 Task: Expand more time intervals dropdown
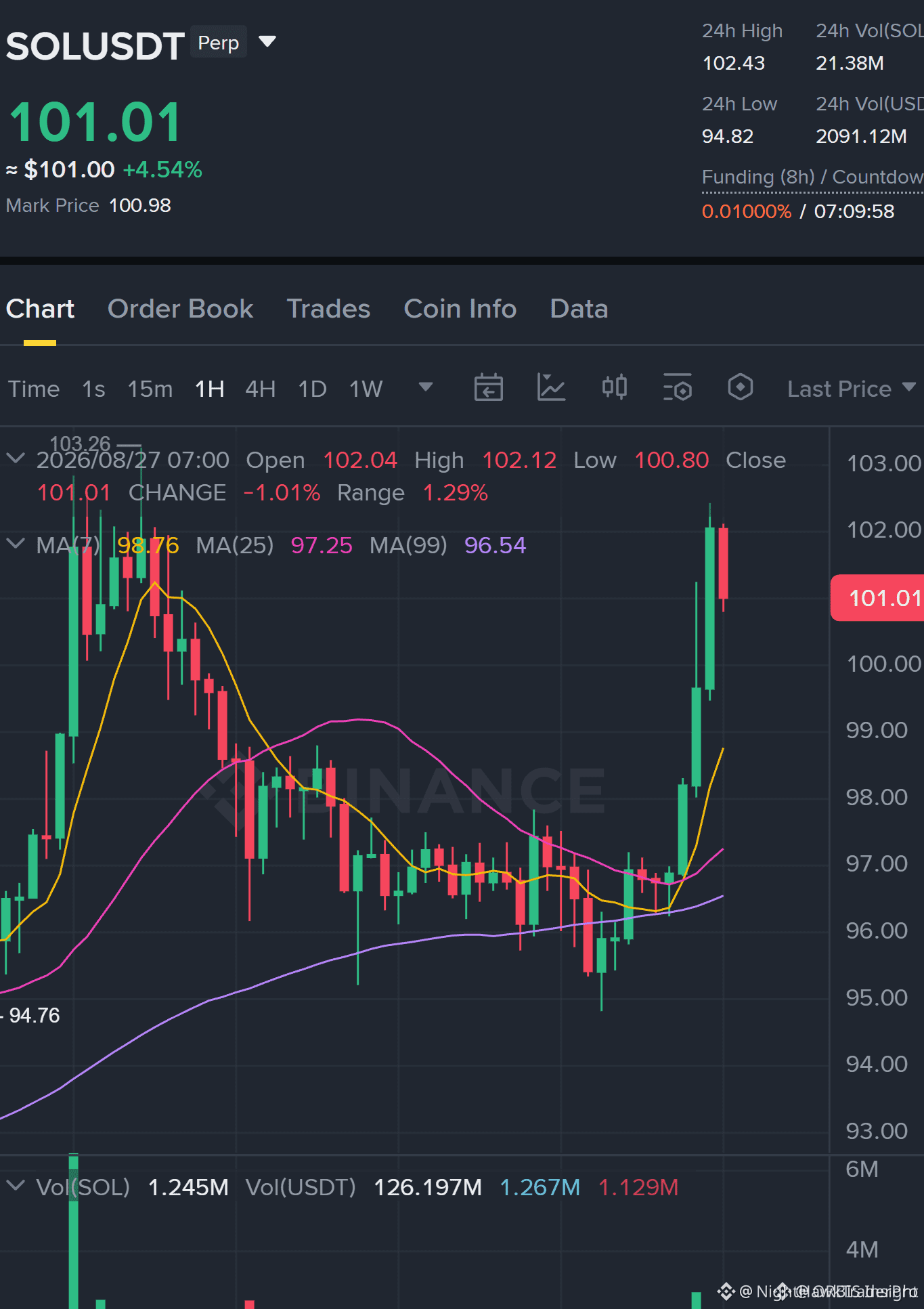[426, 387]
